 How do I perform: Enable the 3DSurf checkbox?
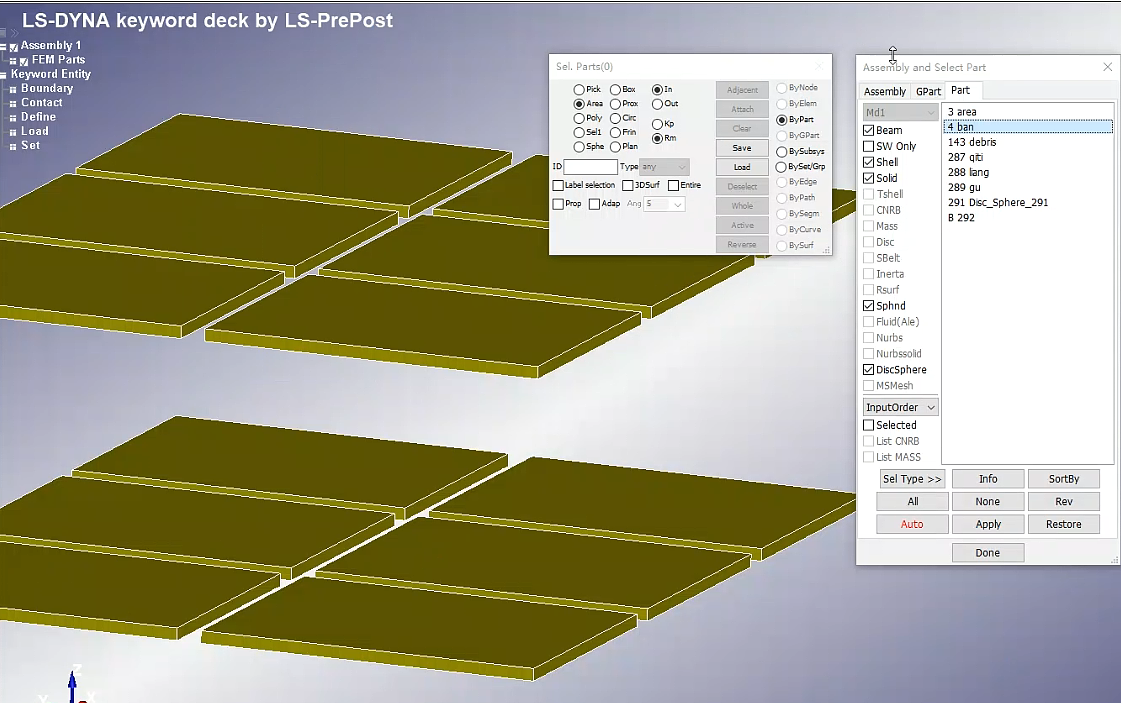coord(628,185)
